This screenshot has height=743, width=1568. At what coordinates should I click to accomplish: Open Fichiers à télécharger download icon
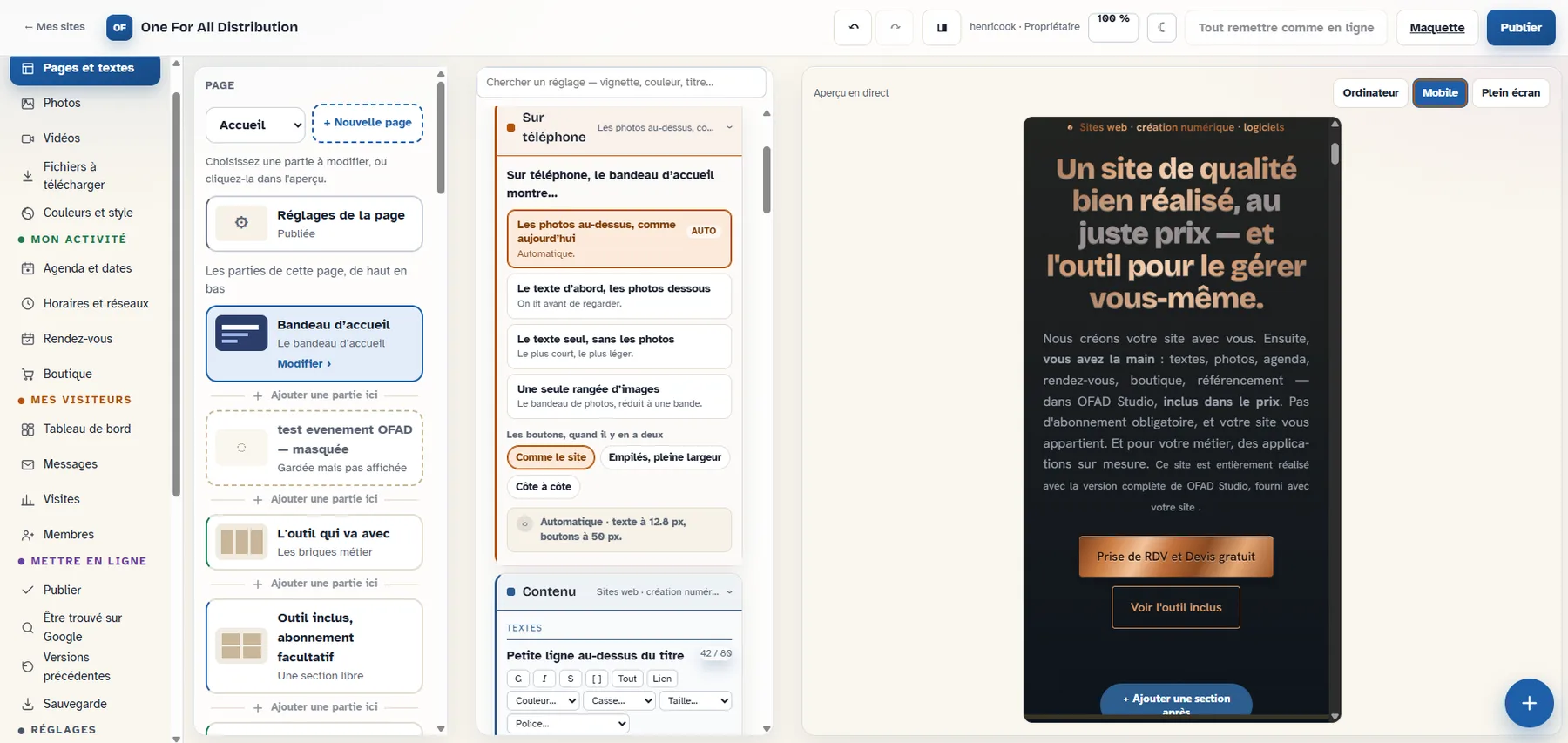click(x=28, y=176)
